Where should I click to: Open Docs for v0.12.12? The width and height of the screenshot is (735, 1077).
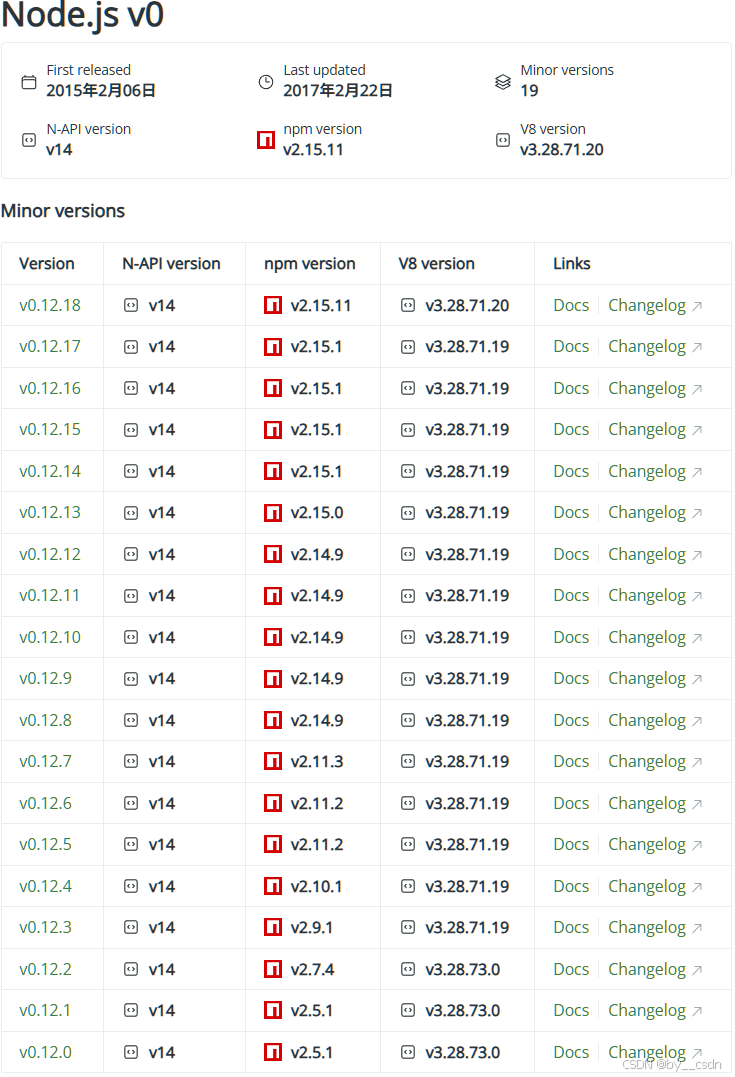(x=572, y=554)
